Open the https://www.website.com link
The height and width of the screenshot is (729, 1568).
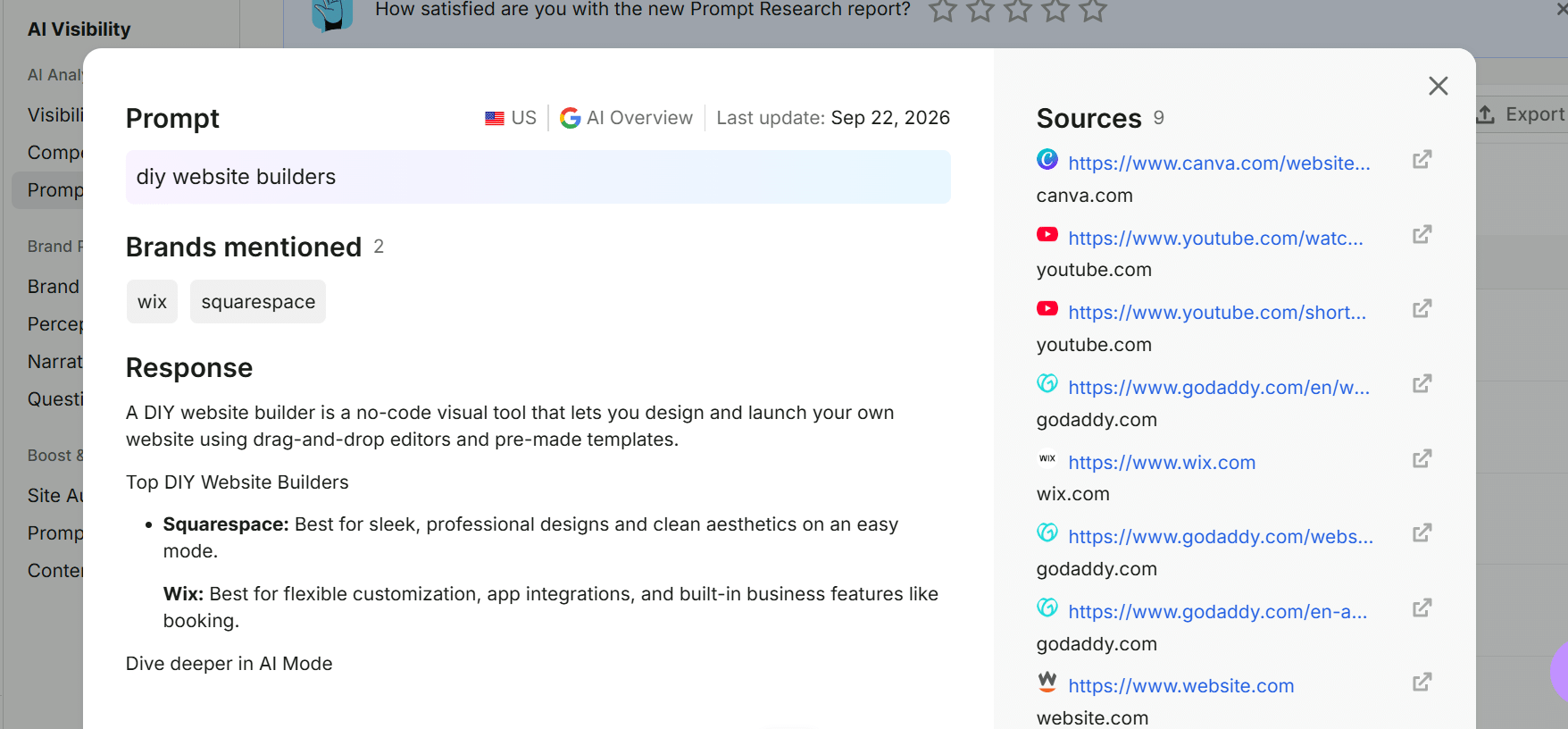(x=1181, y=686)
